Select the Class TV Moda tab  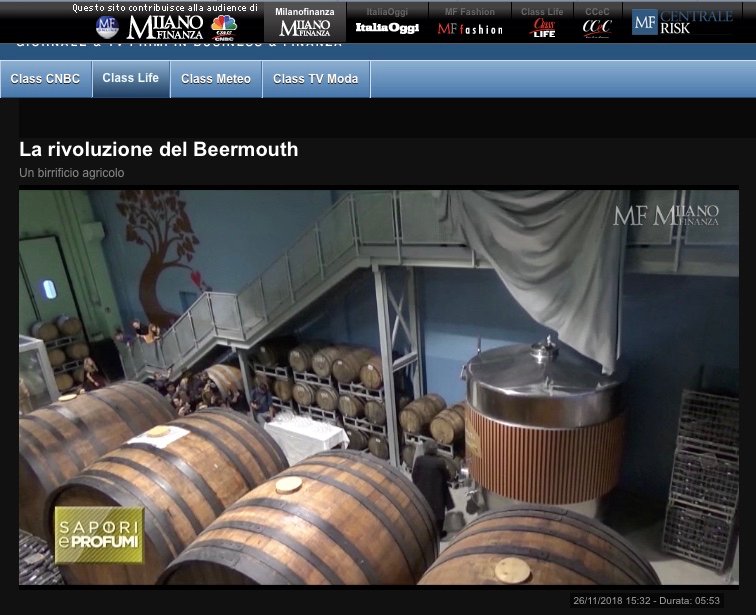pyautogui.click(x=316, y=79)
